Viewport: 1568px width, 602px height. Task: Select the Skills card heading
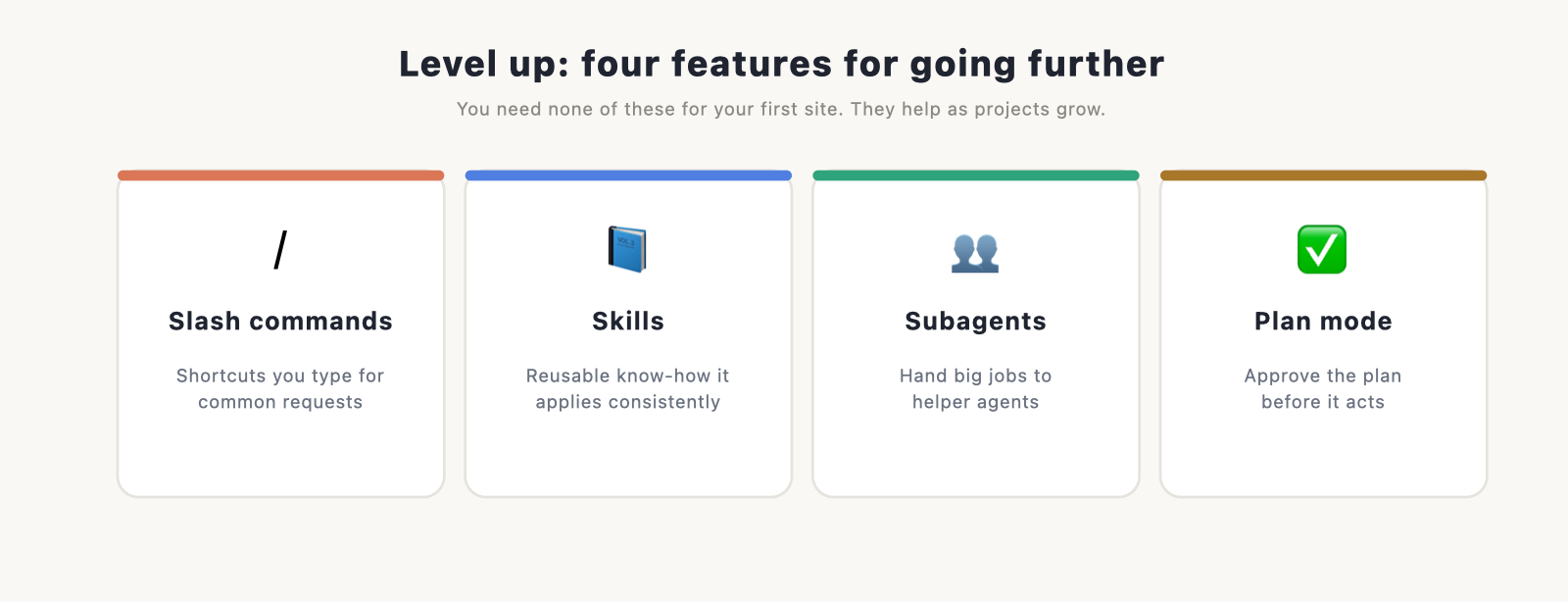click(x=628, y=322)
